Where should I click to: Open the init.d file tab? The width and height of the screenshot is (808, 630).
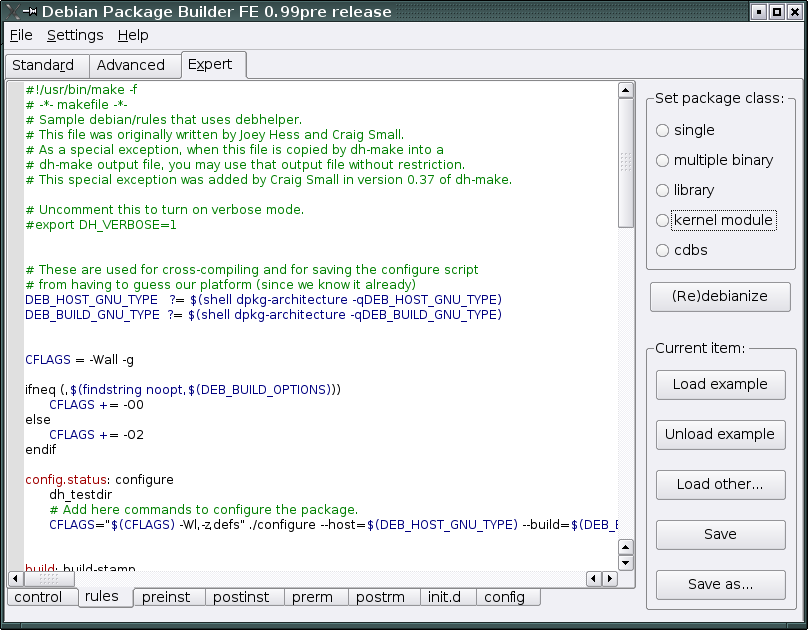pyautogui.click(x=448, y=597)
